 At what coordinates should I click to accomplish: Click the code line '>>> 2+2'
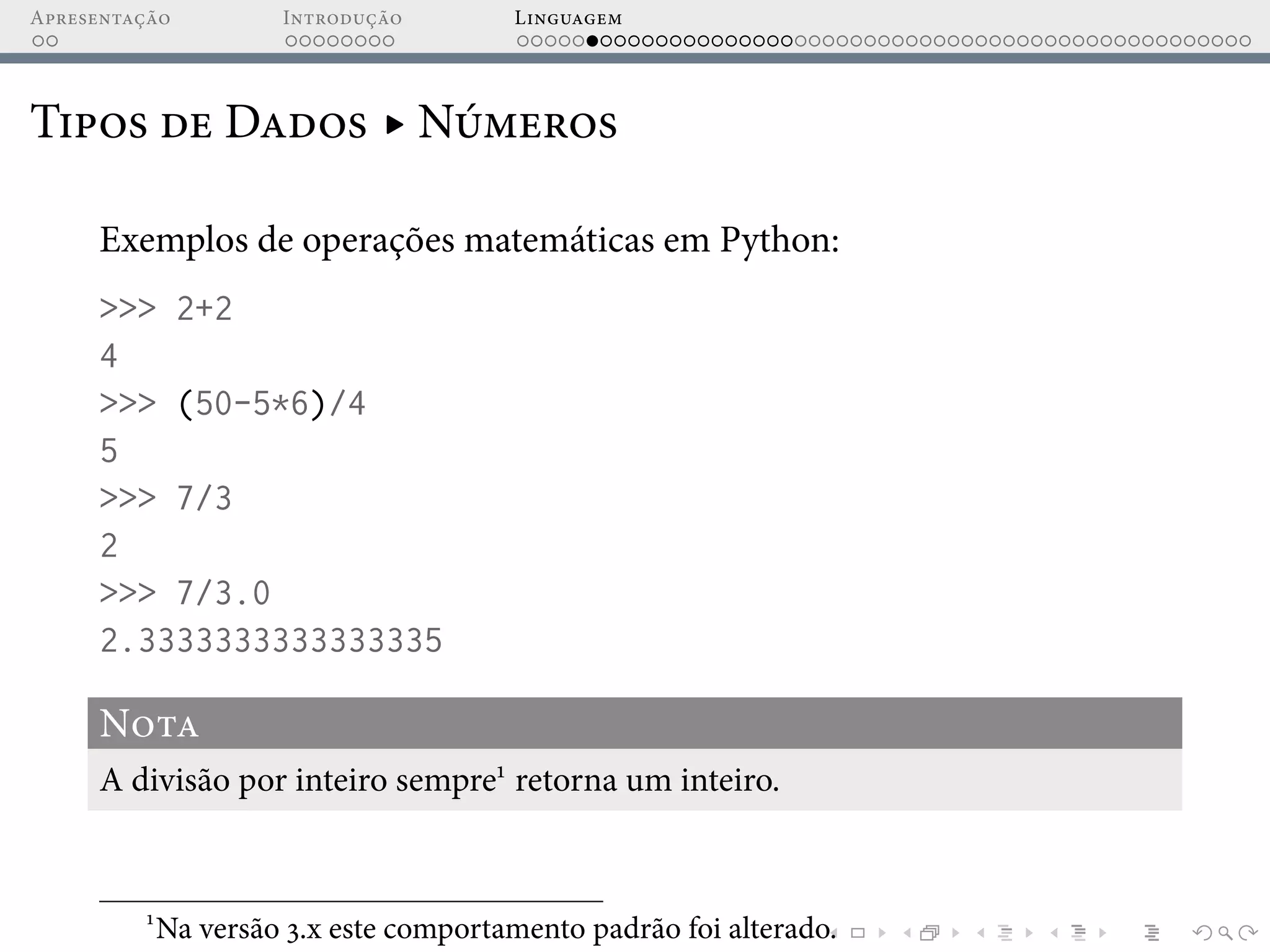pos(166,309)
